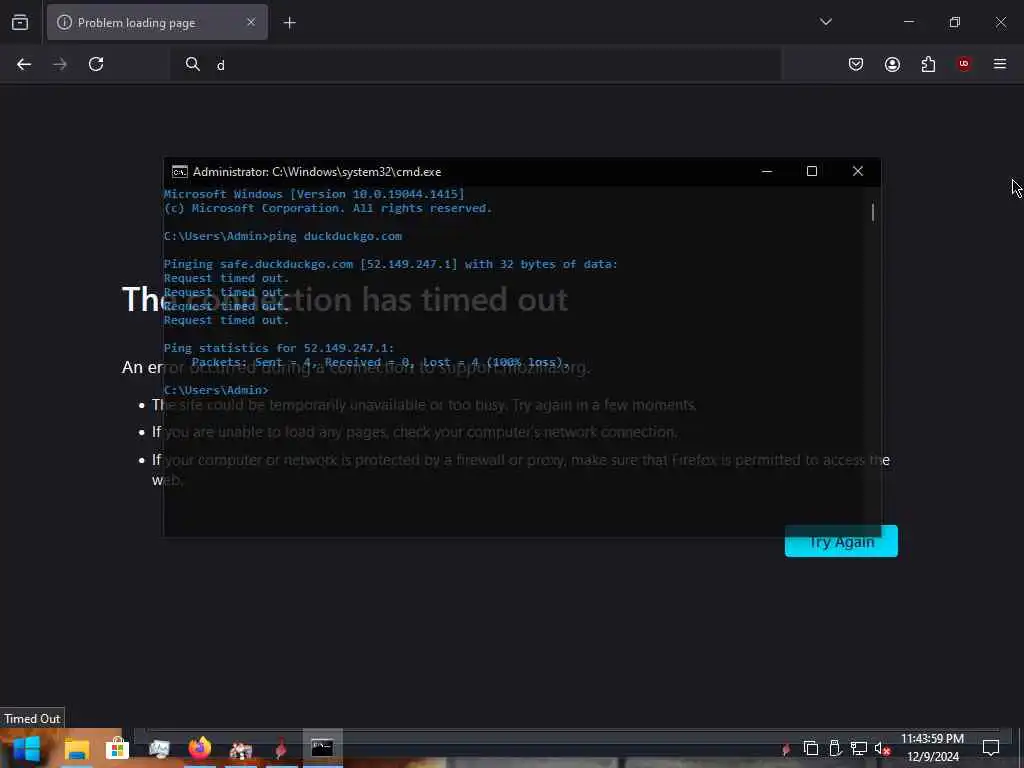The height and width of the screenshot is (768, 1024).
Task: Minimize the Firefox window
Action: pos(909,22)
